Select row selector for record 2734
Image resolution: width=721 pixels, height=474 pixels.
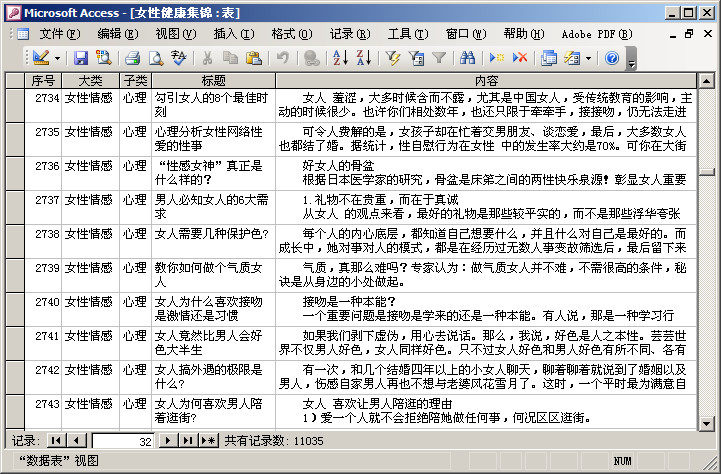[15, 105]
